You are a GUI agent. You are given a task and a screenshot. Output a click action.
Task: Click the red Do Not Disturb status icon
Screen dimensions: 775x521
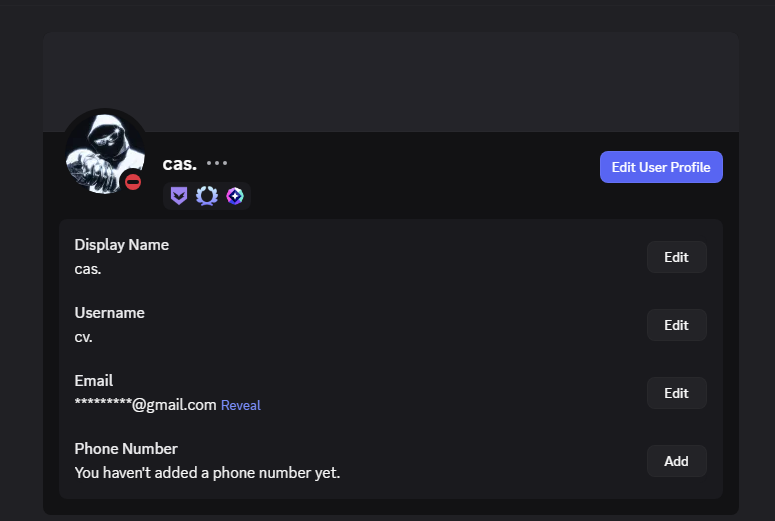133,182
